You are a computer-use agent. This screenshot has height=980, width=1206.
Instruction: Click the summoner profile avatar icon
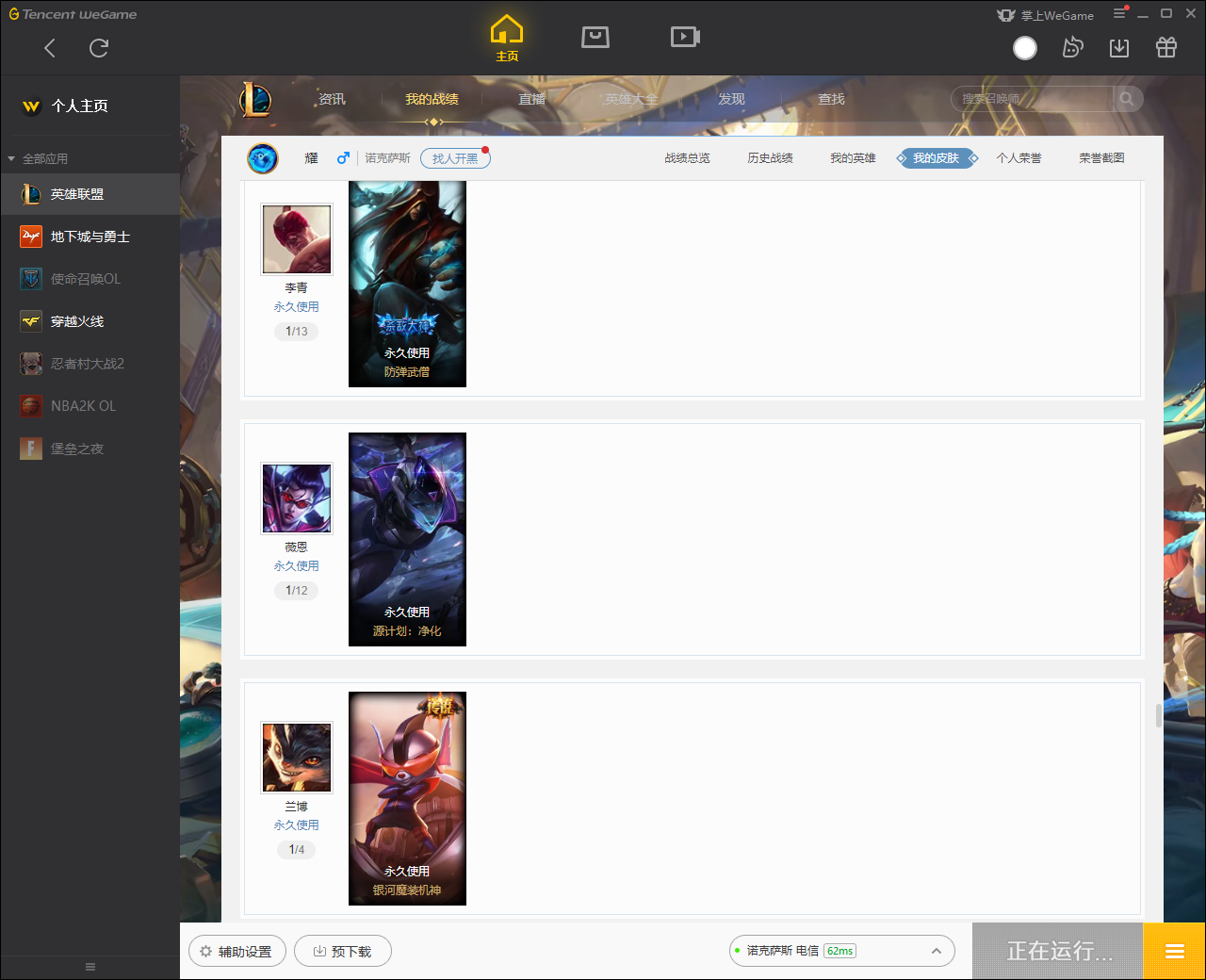tap(263, 158)
